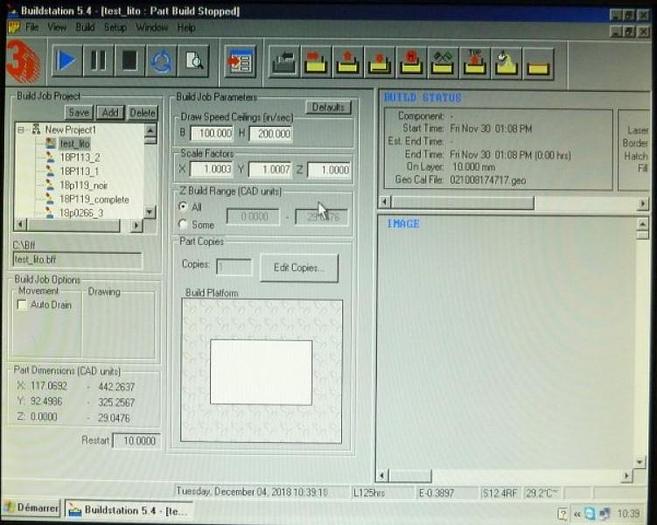The width and height of the screenshot is (657, 525).
Task: Click the yellow tray icon with red right arrow
Action: [x=316, y=63]
